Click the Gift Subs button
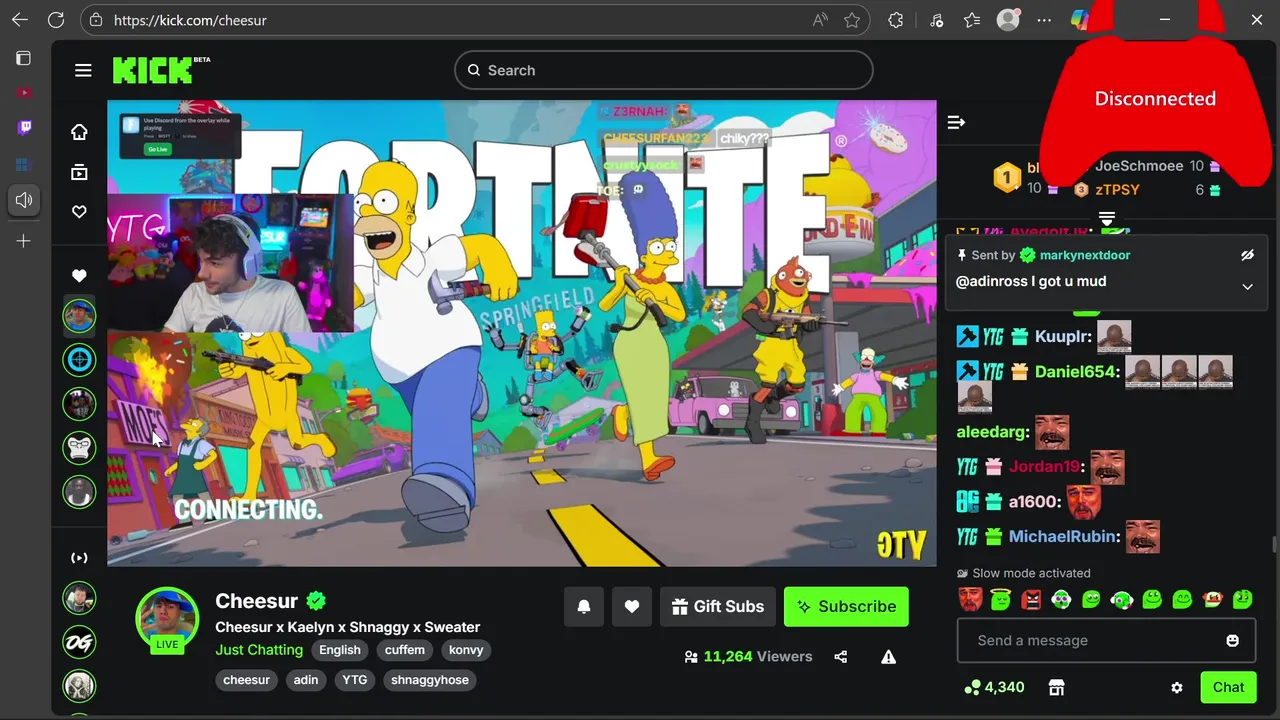Screen dimensions: 1280x720 pyautogui.click(x=717, y=606)
